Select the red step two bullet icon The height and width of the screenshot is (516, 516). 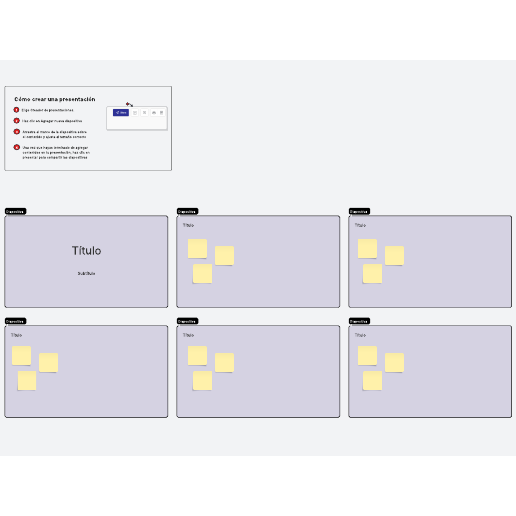(16, 121)
